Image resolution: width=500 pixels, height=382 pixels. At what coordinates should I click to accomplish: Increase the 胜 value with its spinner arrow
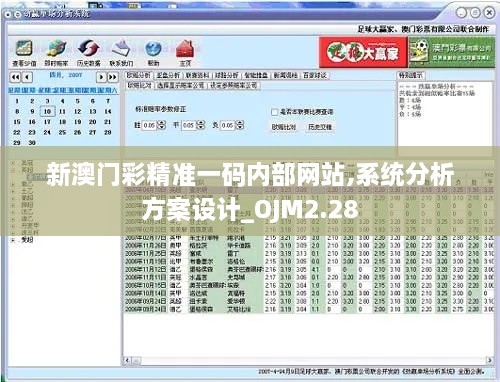[162, 123]
